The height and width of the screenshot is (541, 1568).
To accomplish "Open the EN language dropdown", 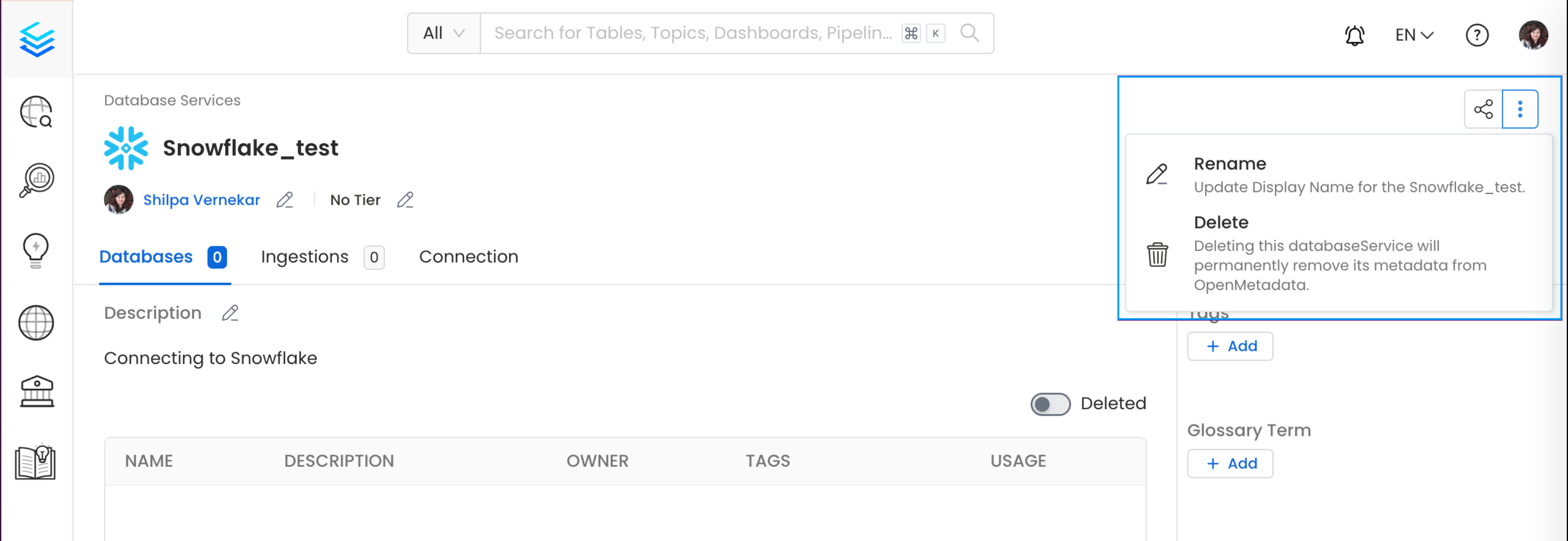I will pos(1414,35).
